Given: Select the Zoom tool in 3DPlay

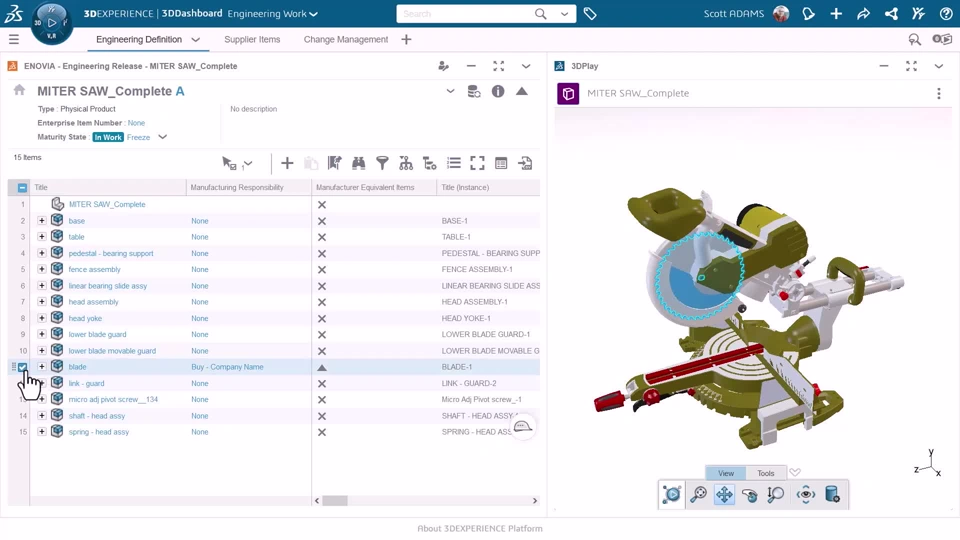Looking at the screenshot, I should (775, 494).
